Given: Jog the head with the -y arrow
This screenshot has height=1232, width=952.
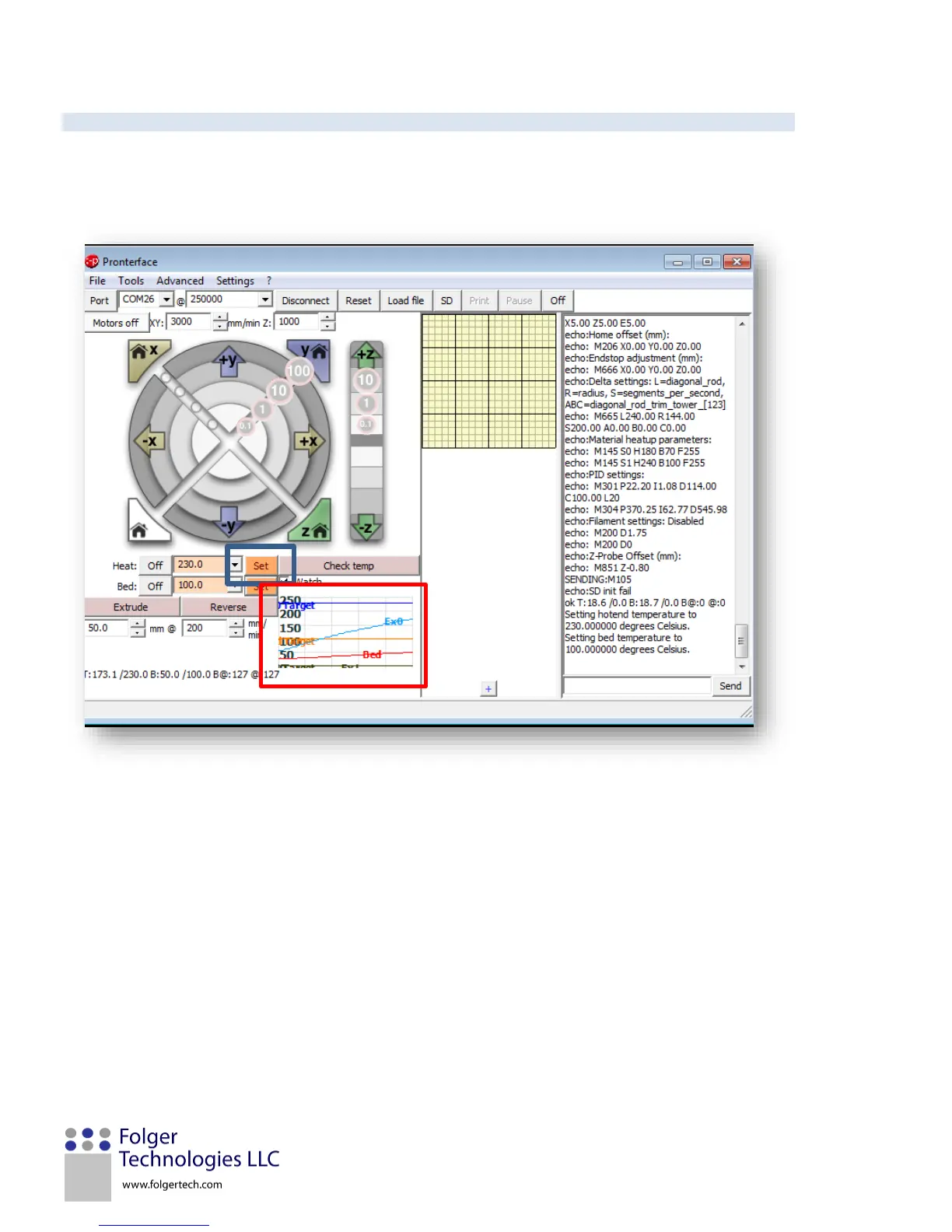Looking at the screenshot, I should (x=229, y=522).
